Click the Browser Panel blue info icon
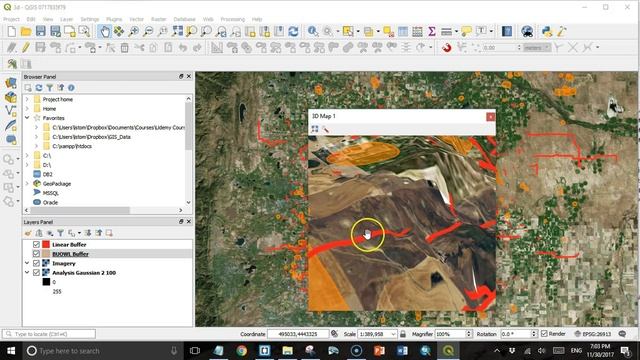 71,88
